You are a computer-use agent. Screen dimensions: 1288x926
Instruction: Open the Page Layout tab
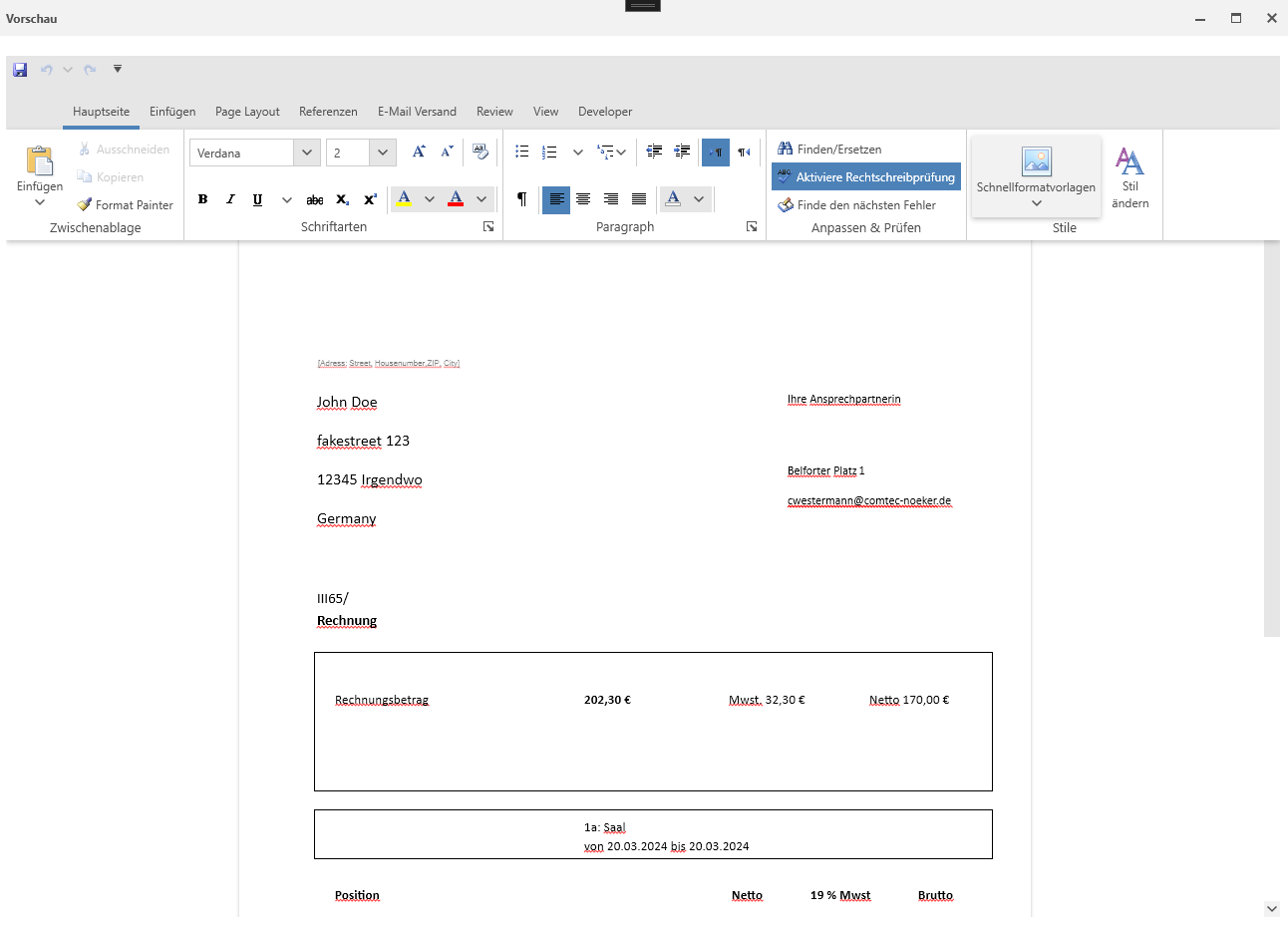tap(247, 112)
